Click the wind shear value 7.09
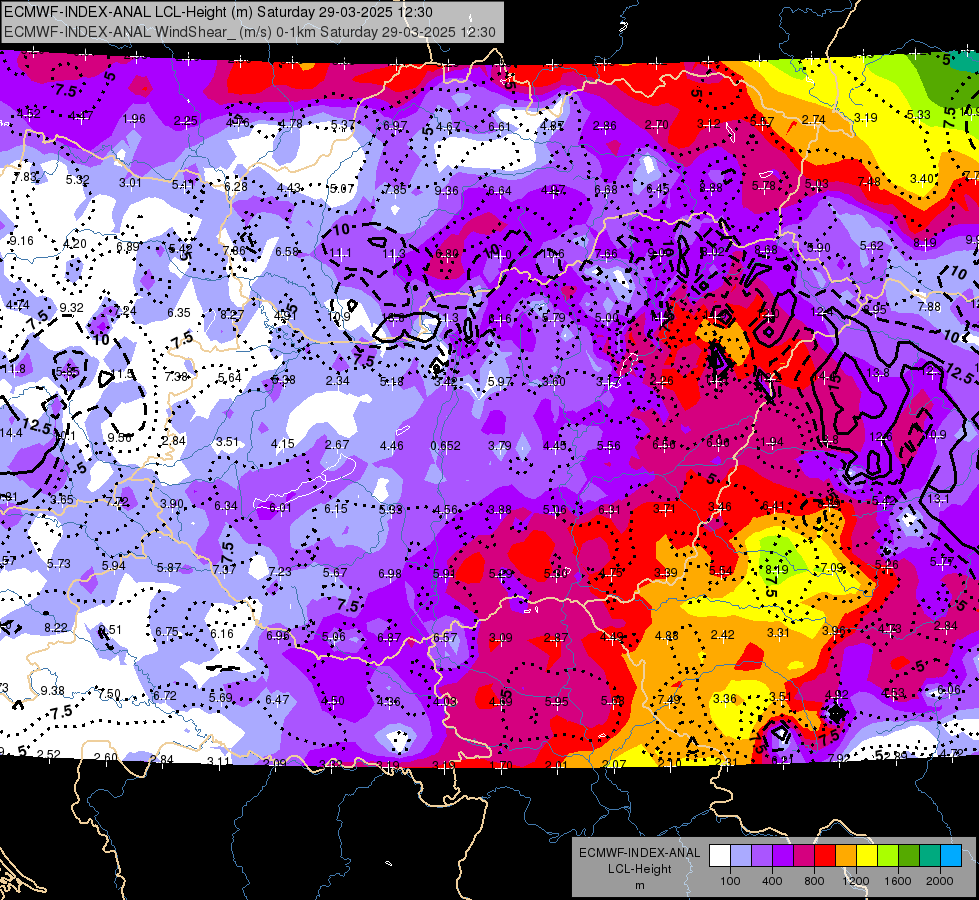The height and width of the screenshot is (900, 979). point(831,568)
